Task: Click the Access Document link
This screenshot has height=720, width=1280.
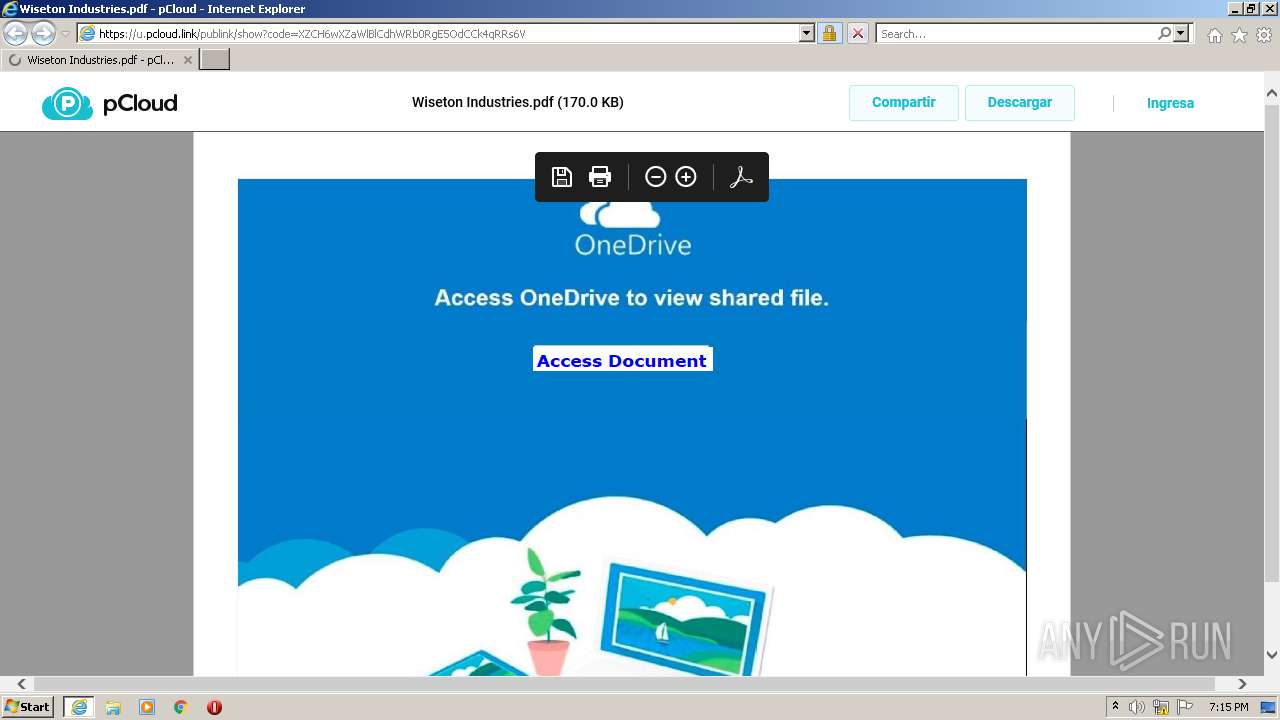Action: click(622, 360)
